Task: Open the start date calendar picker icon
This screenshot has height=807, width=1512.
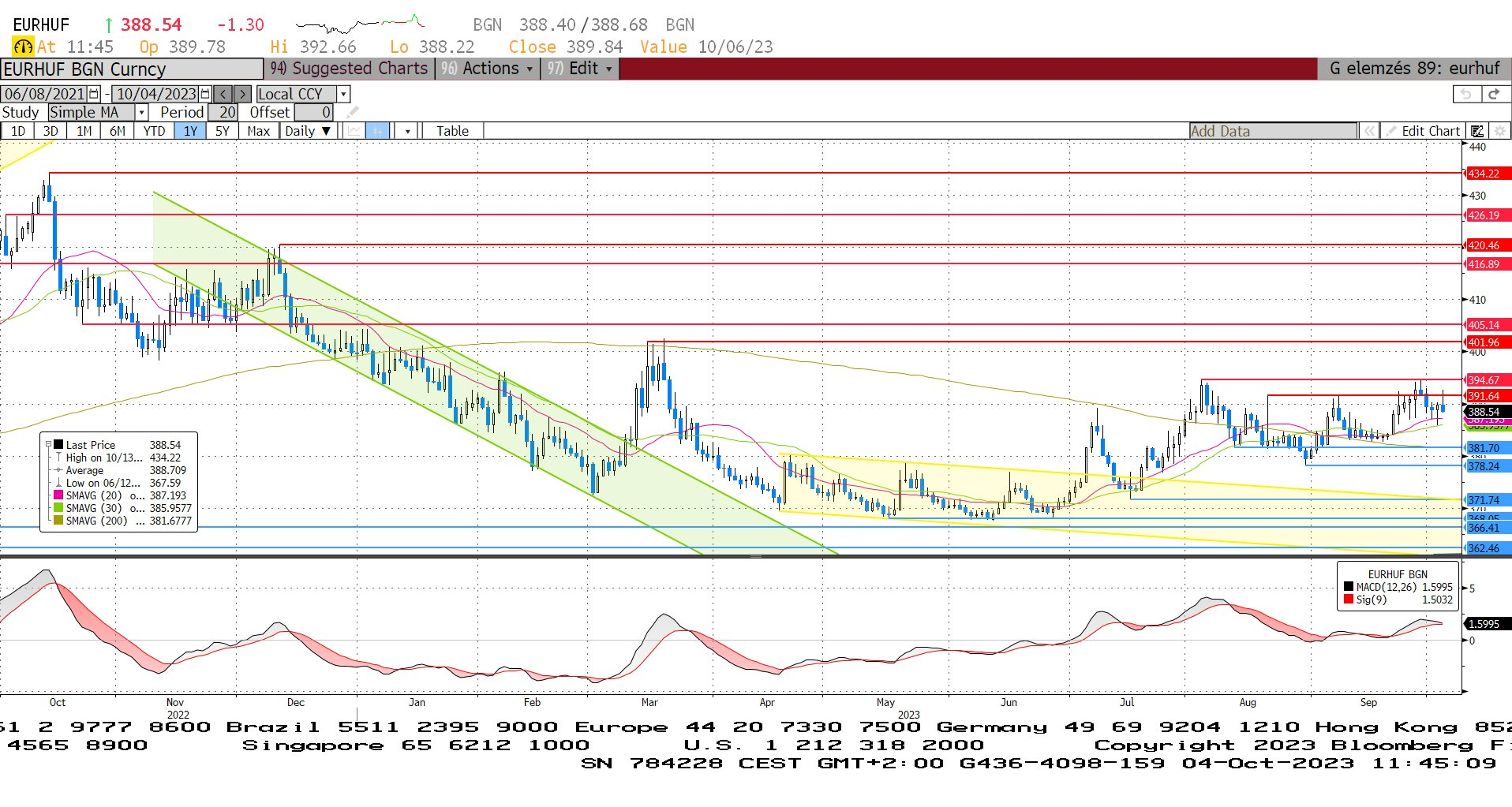Action: point(94,94)
